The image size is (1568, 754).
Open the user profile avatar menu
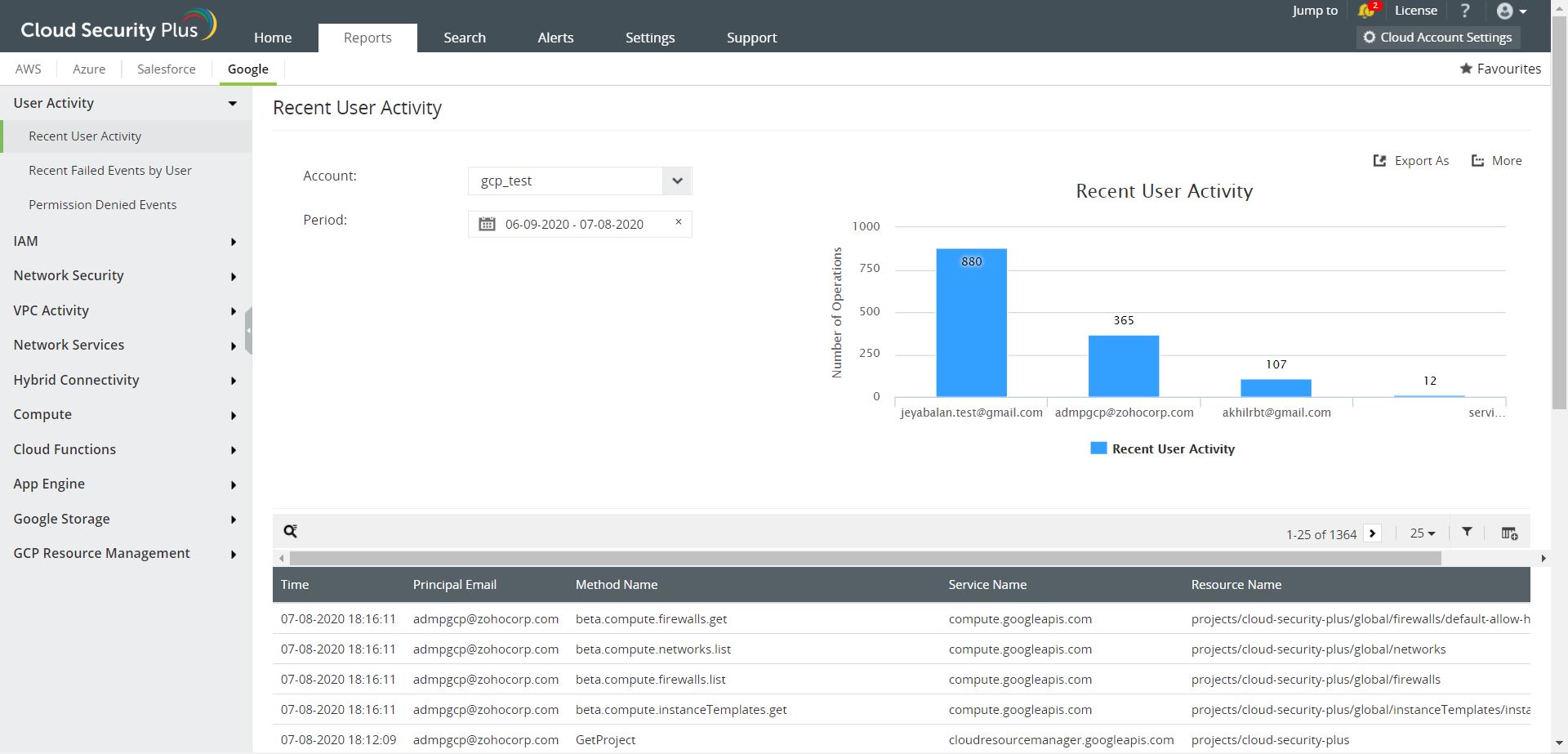(1511, 11)
